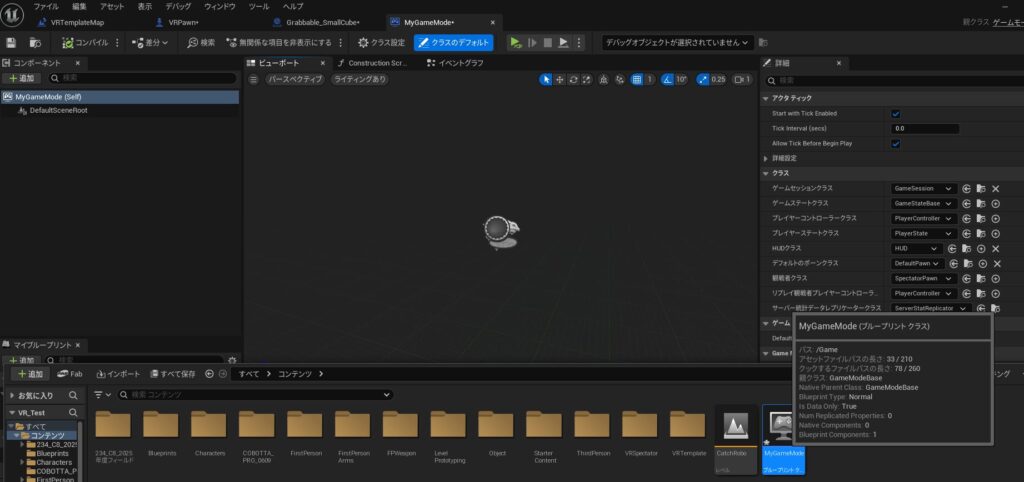Open the 編集 menu
Viewport: 1024px width, 482px height.
pyautogui.click(x=79, y=6)
